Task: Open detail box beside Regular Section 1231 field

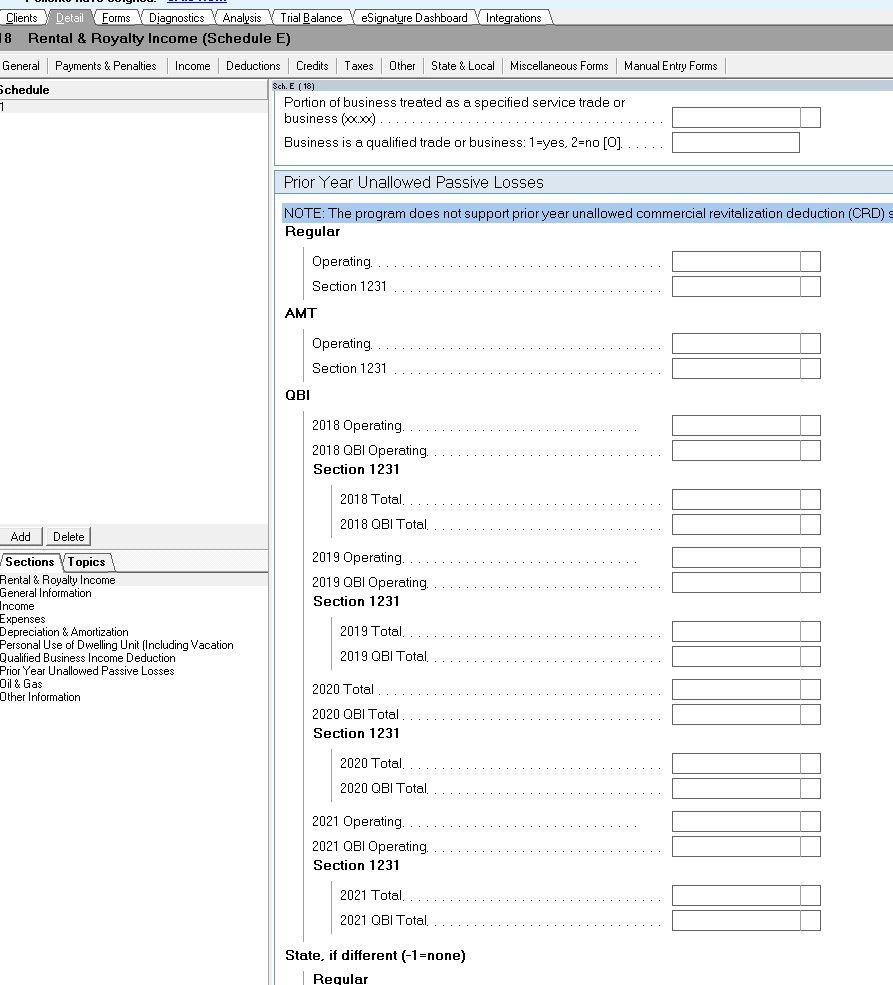Action: 811,287
